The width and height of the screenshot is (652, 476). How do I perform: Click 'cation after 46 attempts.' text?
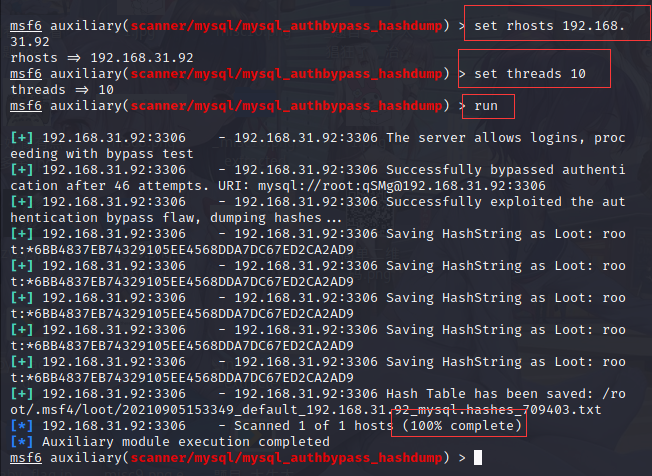tap(109, 185)
